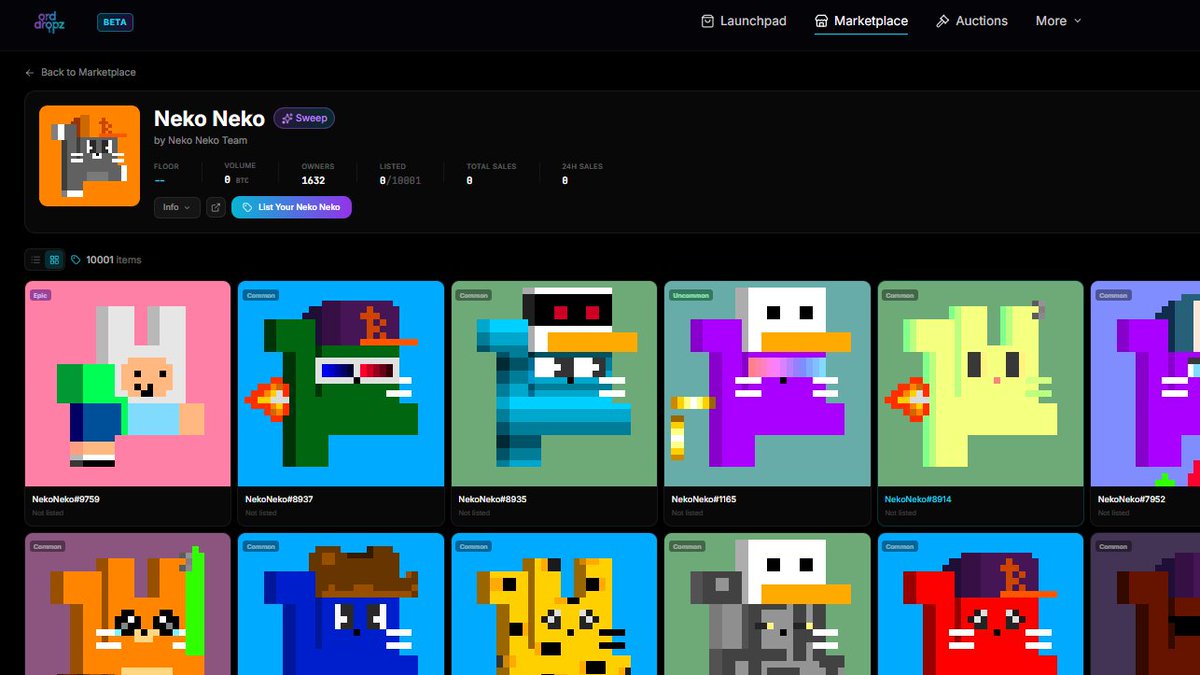Click List Your Neko Neko button
The width and height of the screenshot is (1200, 675).
pos(291,207)
